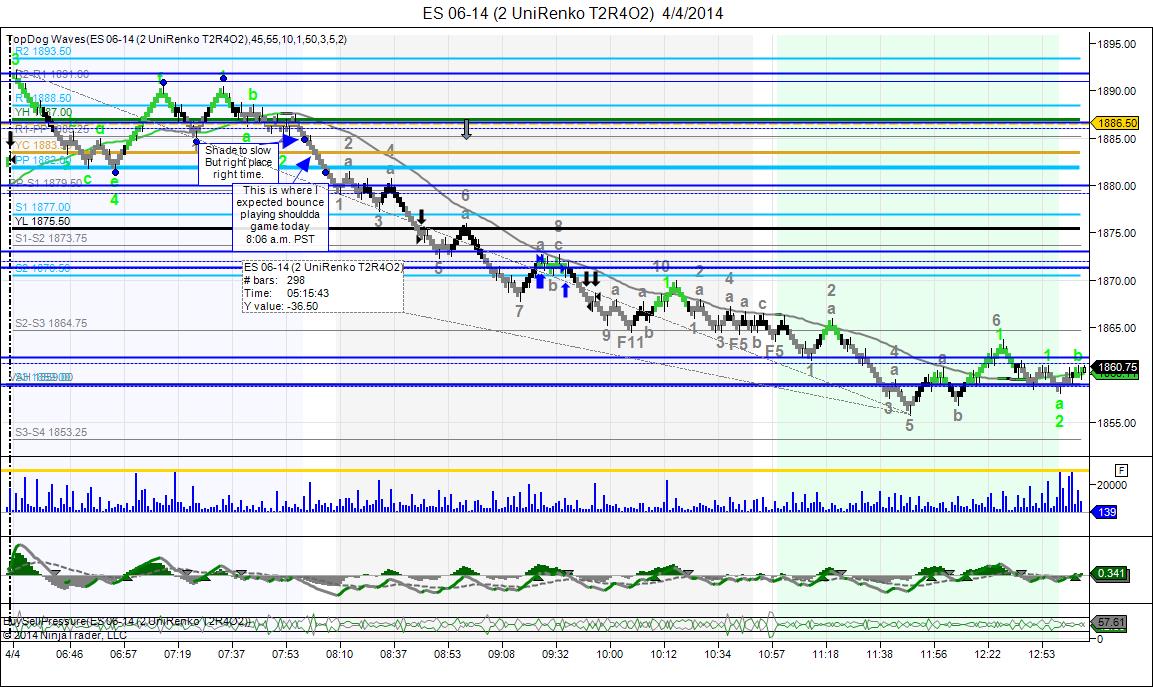
Task: Click the 'S1-S2 1873.75' level label
Action: coord(51,238)
